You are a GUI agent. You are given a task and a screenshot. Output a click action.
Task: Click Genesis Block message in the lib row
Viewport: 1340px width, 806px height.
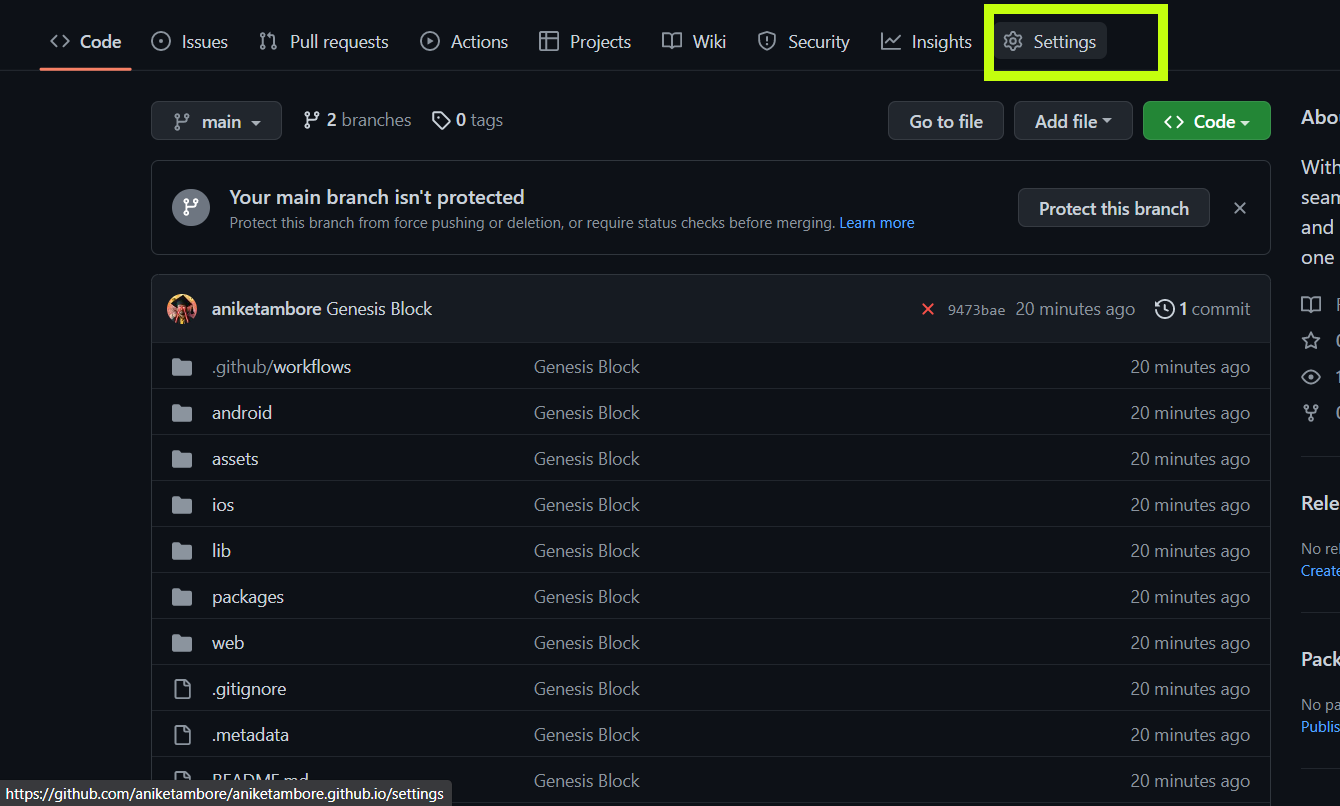587,551
